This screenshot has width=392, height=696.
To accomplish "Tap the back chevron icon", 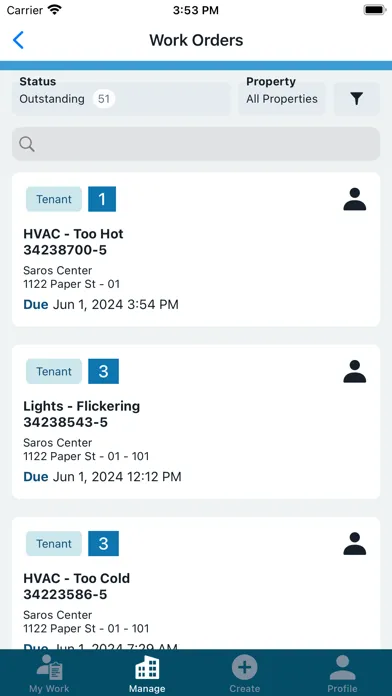I will tap(18, 40).
